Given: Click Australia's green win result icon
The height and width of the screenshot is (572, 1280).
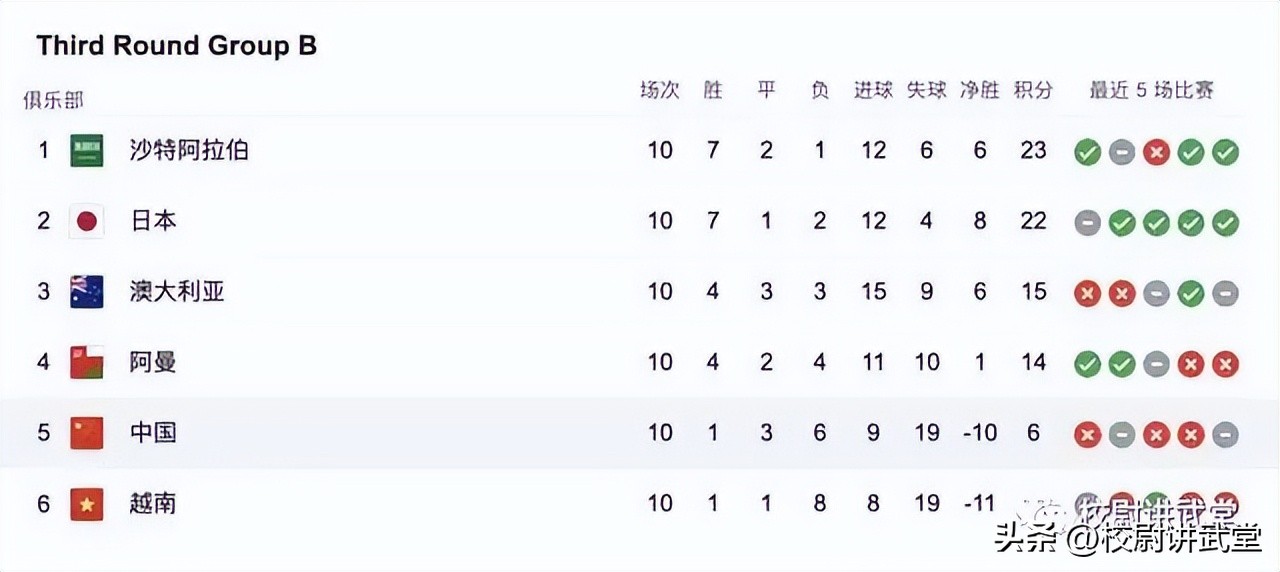Looking at the screenshot, I should tap(1190, 293).
